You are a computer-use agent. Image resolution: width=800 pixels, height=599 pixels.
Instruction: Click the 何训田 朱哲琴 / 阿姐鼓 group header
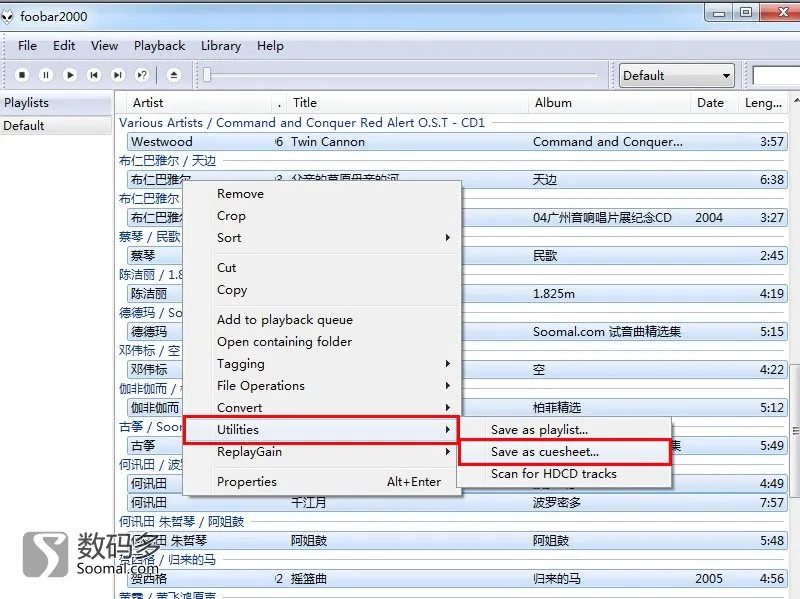[x=182, y=521]
